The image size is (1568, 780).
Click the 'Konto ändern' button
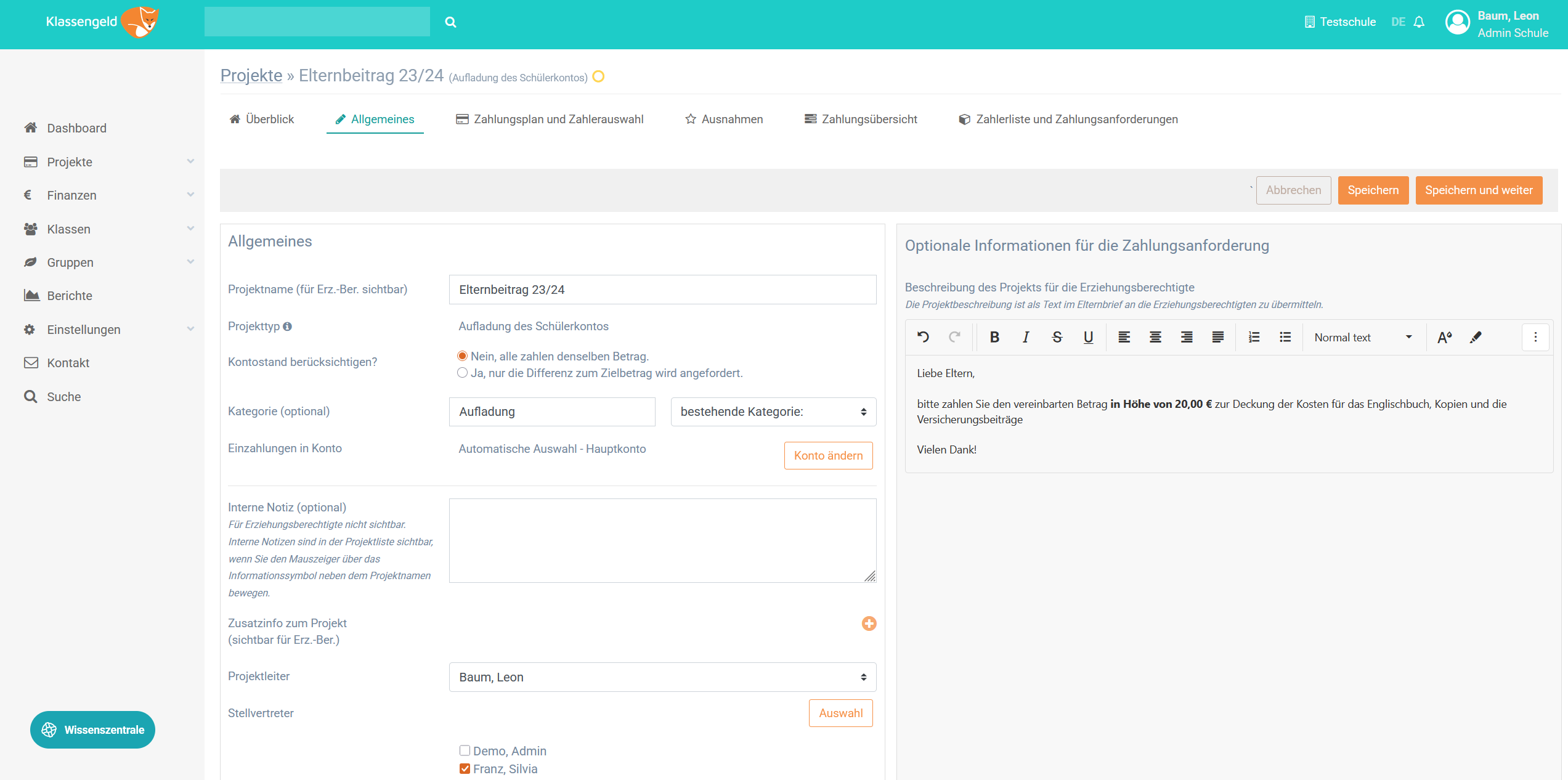[828, 455]
